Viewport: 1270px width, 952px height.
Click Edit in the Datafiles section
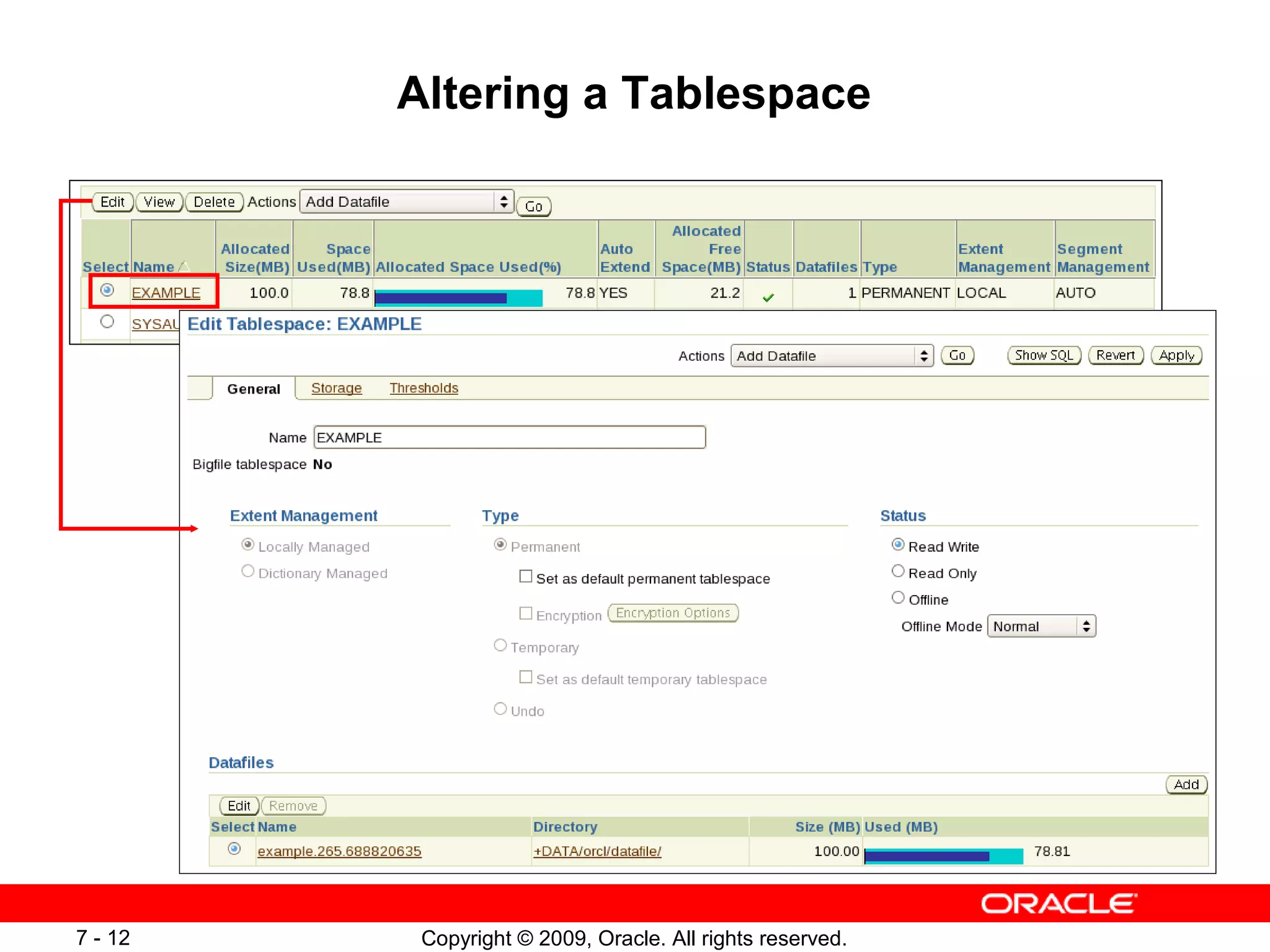[239, 806]
